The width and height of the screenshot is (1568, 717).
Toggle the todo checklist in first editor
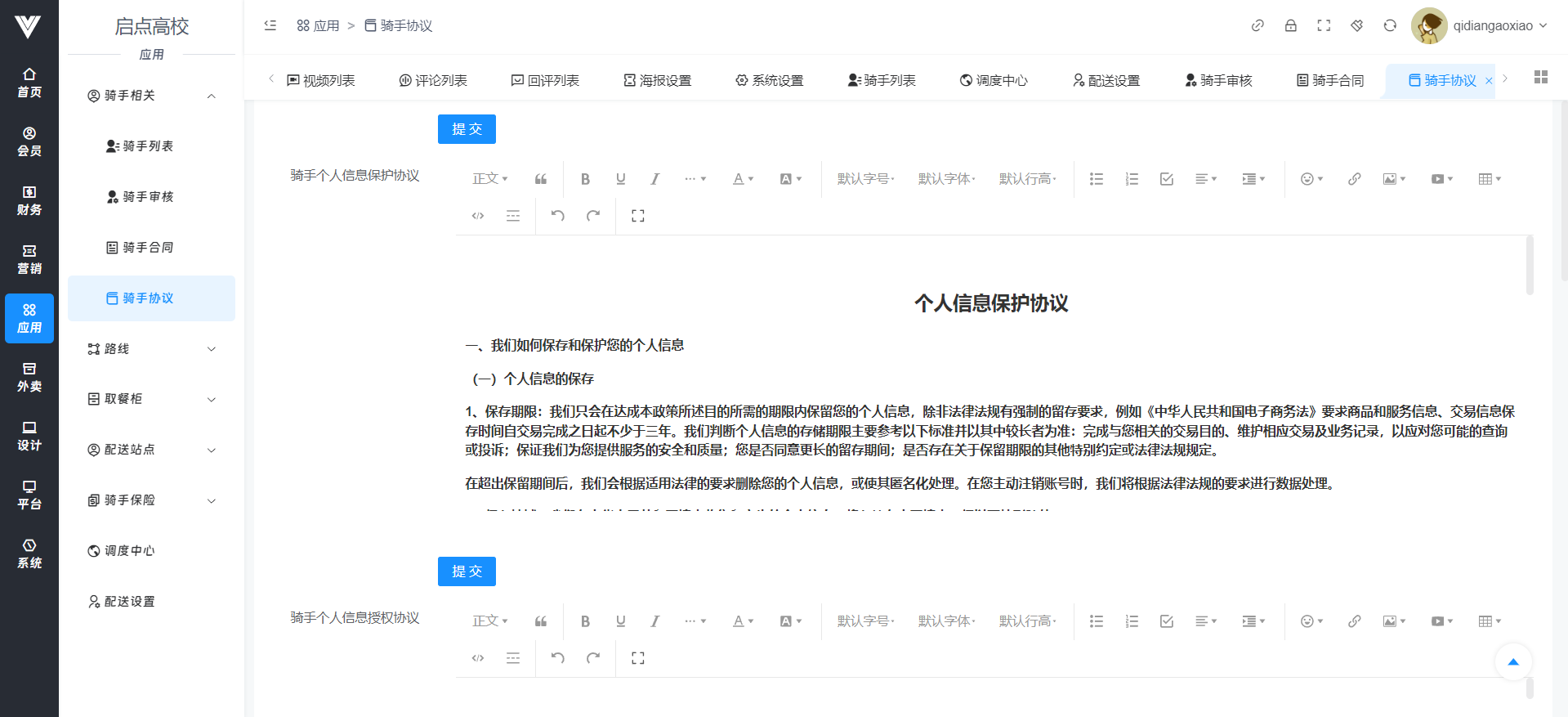(1167, 179)
